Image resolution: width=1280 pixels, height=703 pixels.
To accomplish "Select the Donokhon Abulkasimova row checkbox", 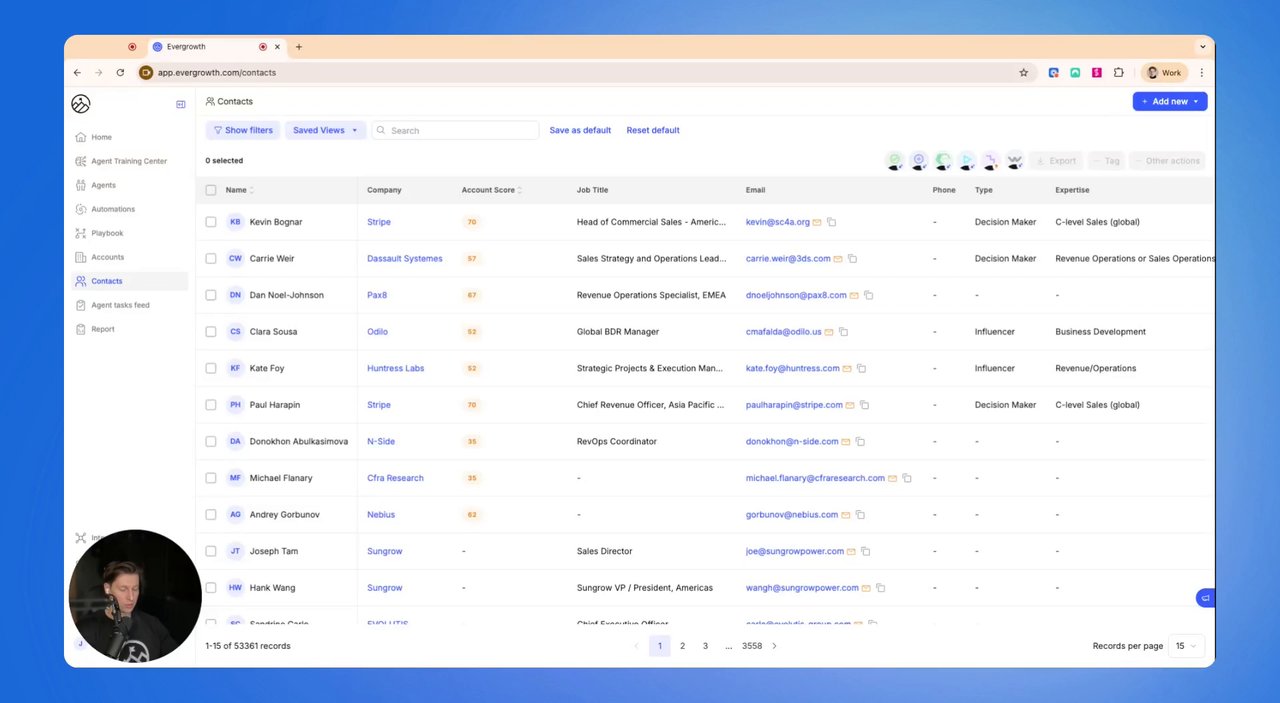I will [x=211, y=441].
